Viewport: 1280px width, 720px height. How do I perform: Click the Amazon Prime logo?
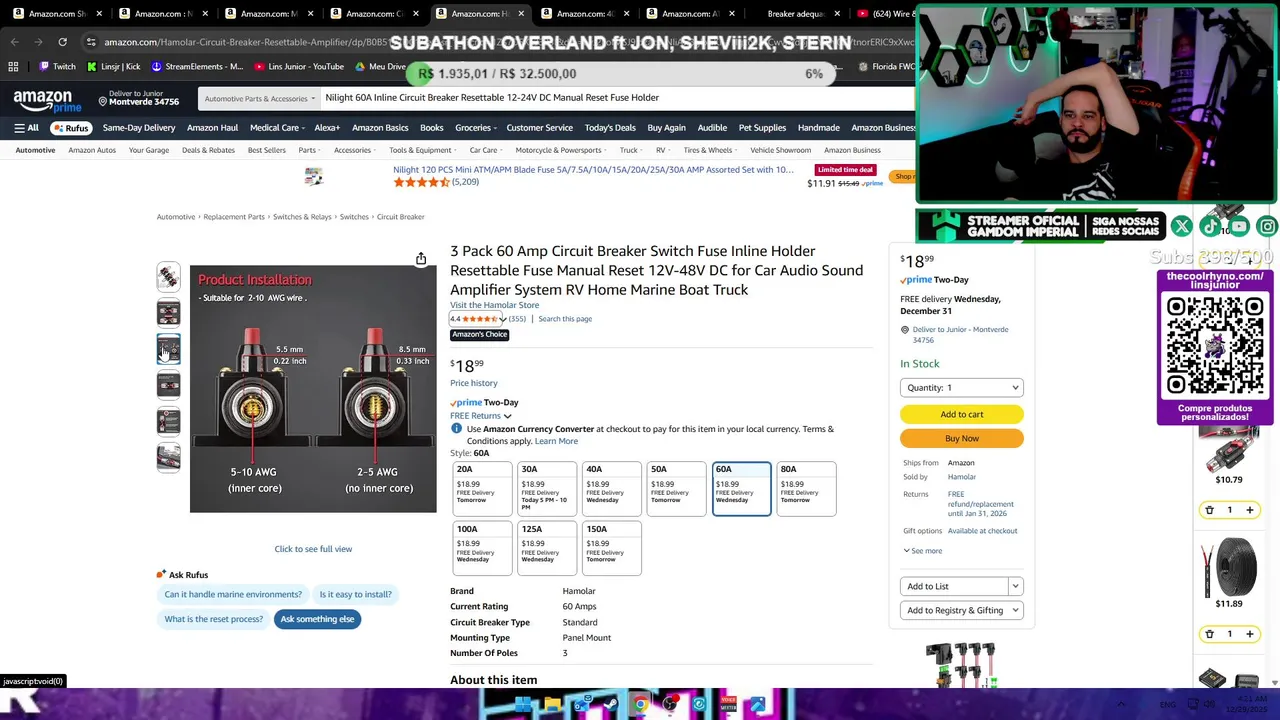pos(48,100)
